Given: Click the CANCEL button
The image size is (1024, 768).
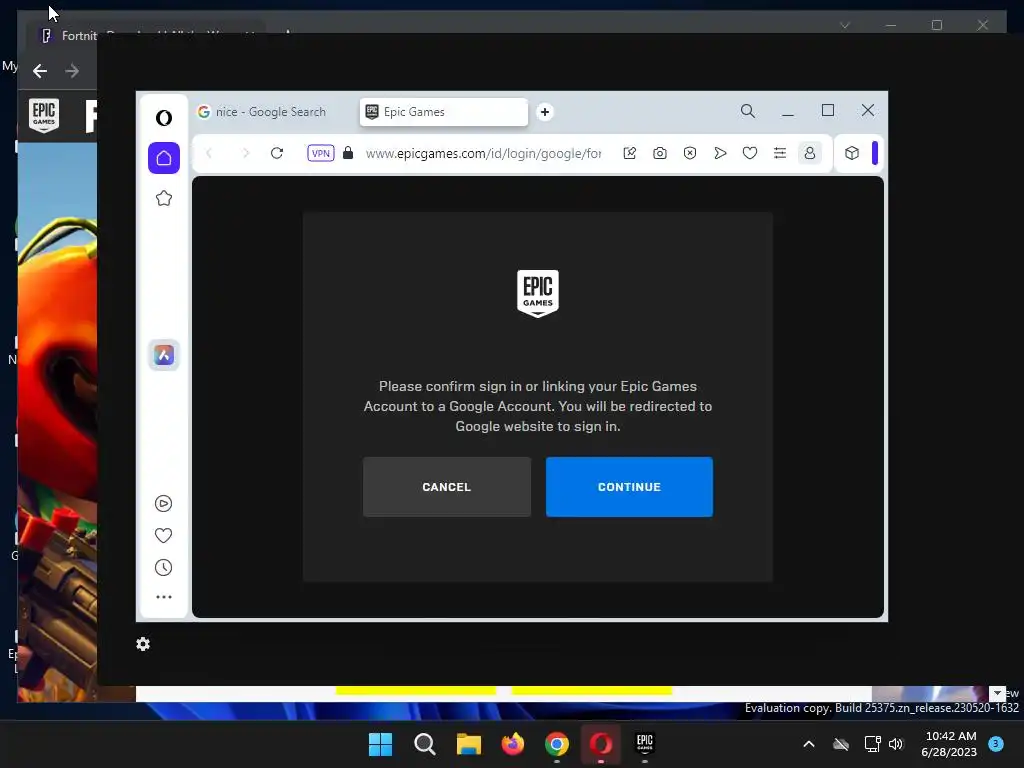Looking at the screenshot, I should (447, 487).
